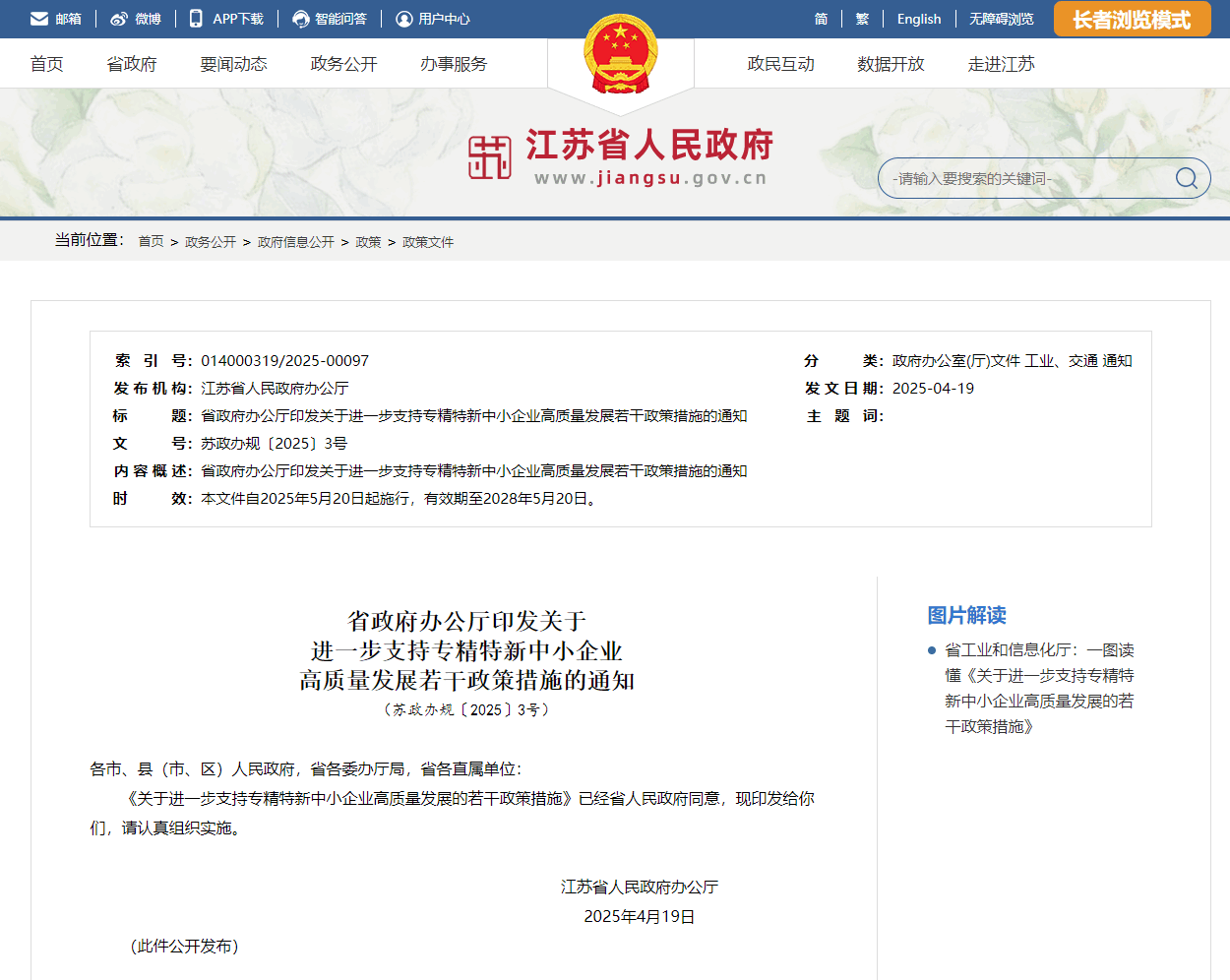Open the 智能问答 headset icon
1230x980 pixels.
(301, 19)
